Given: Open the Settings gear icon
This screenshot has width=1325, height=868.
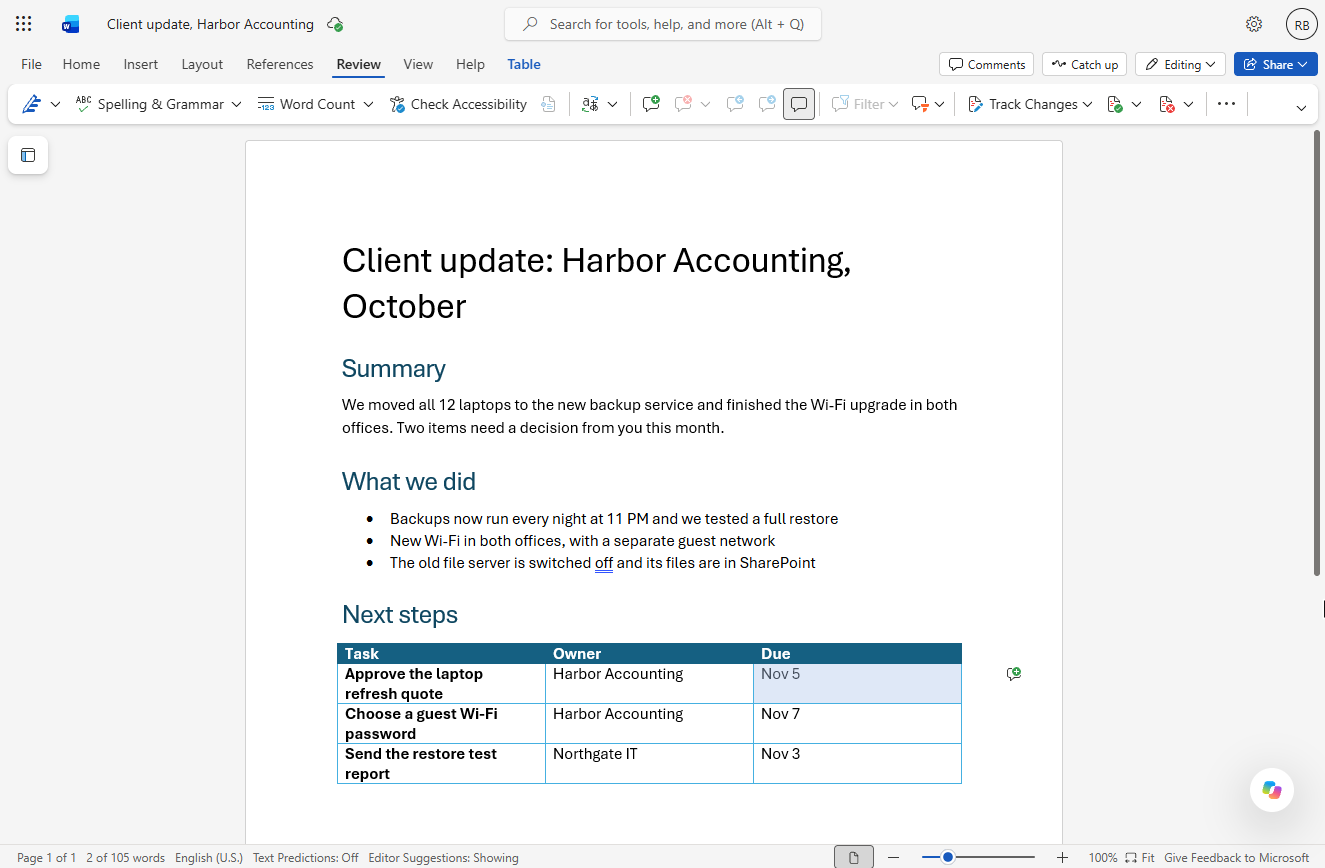Looking at the screenshot, I should pos(1254,24).
